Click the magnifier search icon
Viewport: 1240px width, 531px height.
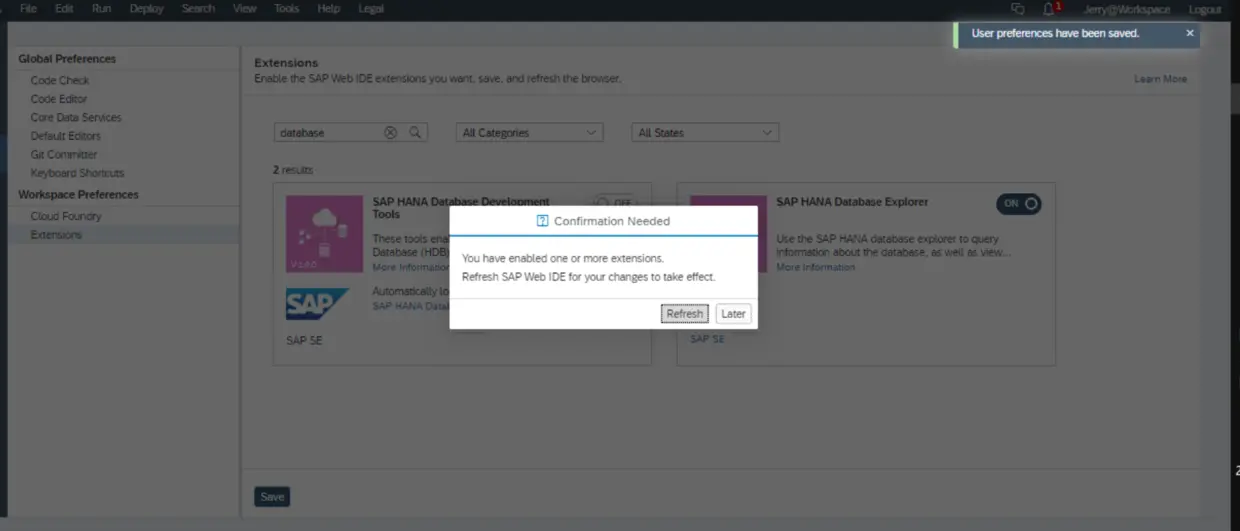[x=415, y=132]
